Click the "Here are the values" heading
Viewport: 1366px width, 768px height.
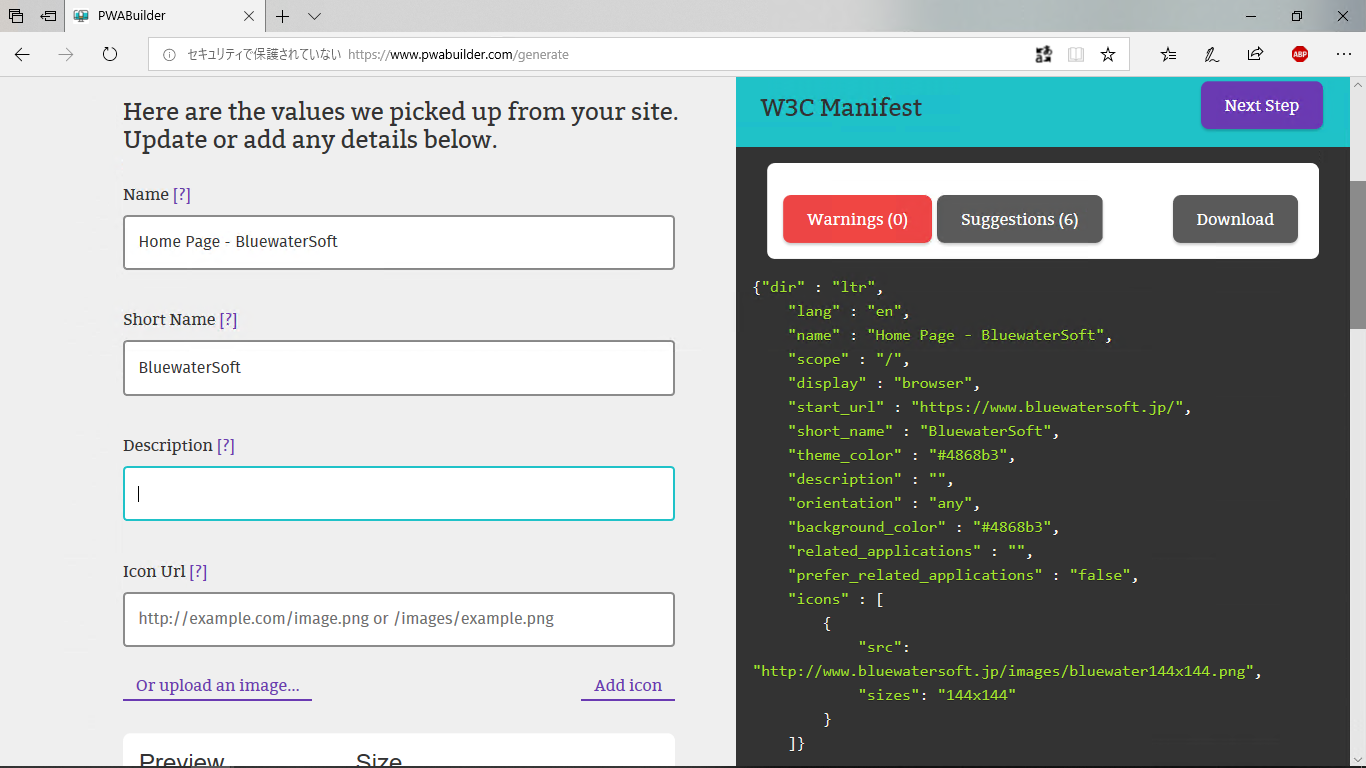coord(401,126)
